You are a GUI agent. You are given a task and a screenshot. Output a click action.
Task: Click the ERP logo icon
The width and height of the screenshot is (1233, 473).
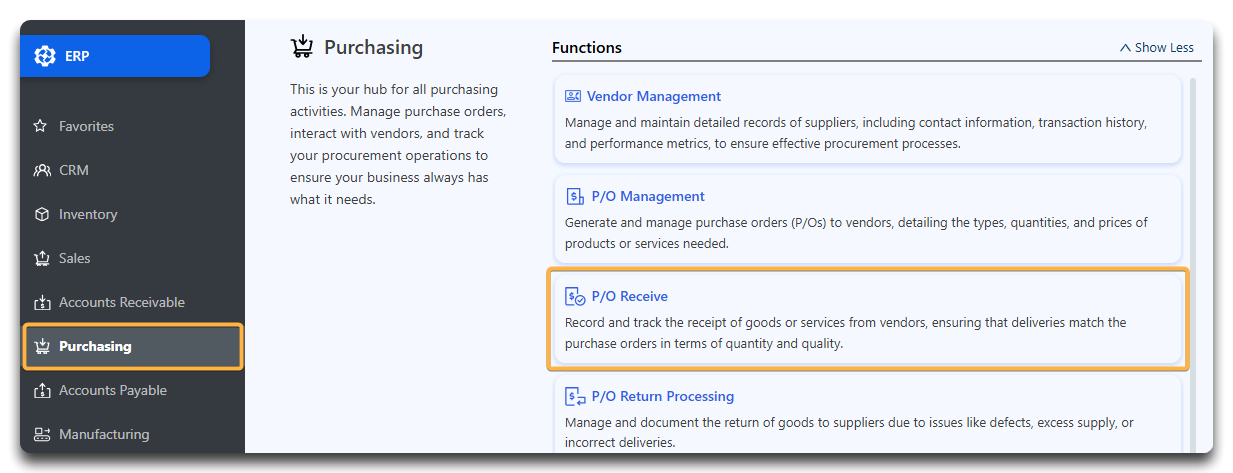tap(45, 56)
